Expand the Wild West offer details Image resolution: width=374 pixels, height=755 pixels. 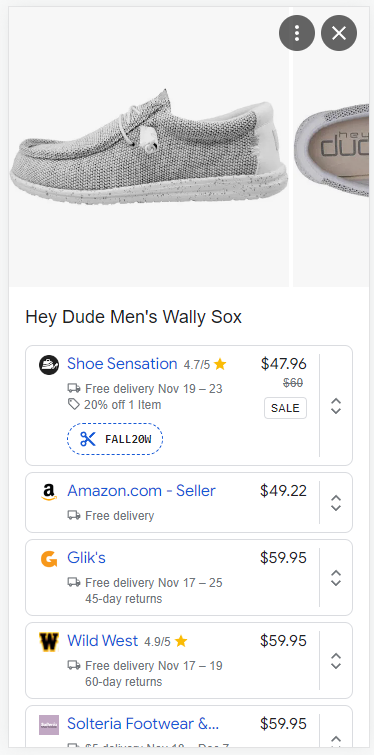pyautogui.click(x=336, y=661)
